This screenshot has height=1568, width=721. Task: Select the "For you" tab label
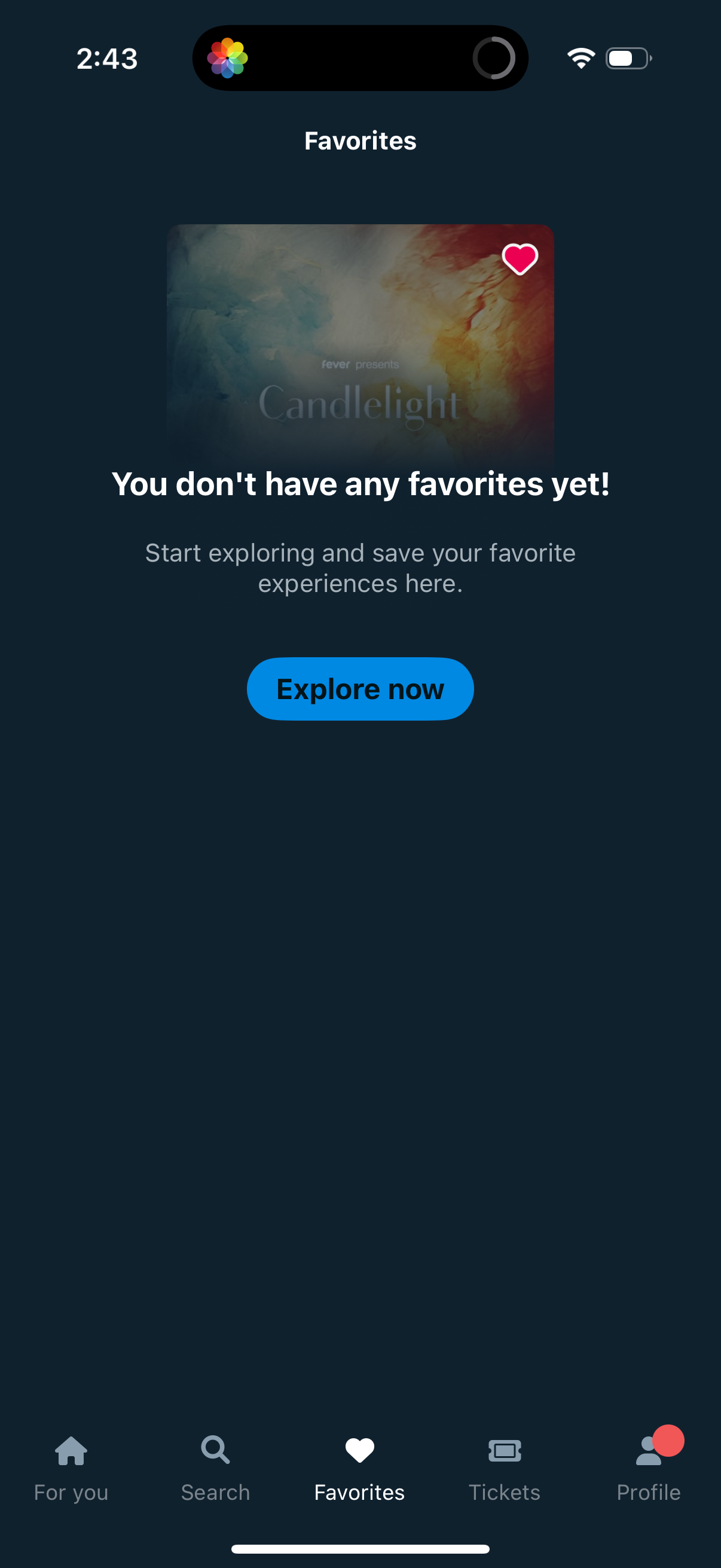coord(71,1493)
